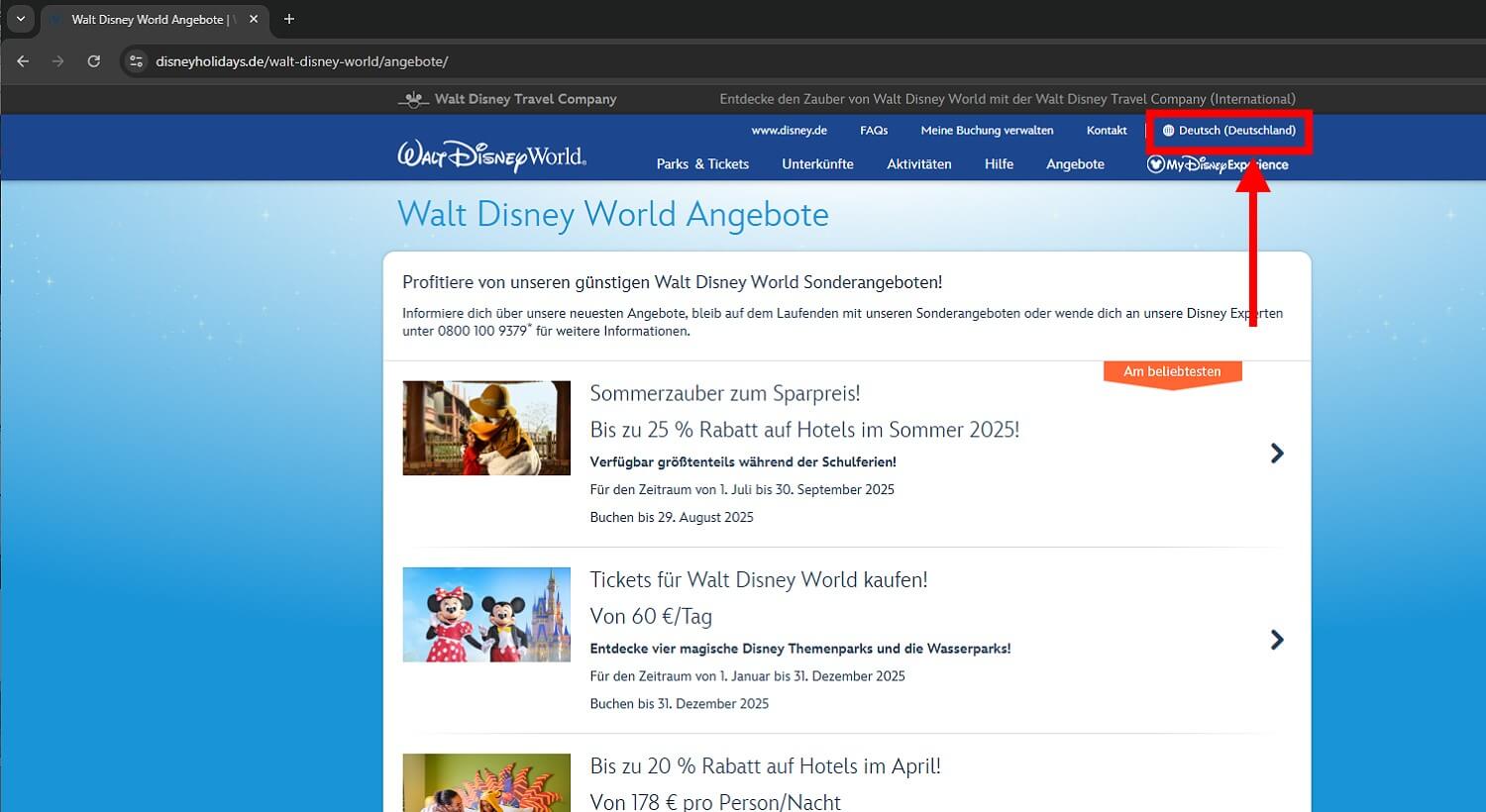Click the Buchen bis 31. Dezember 2025 text
Image resolution: width=1486 pixels, height=812 pixels.
point(680,703)
